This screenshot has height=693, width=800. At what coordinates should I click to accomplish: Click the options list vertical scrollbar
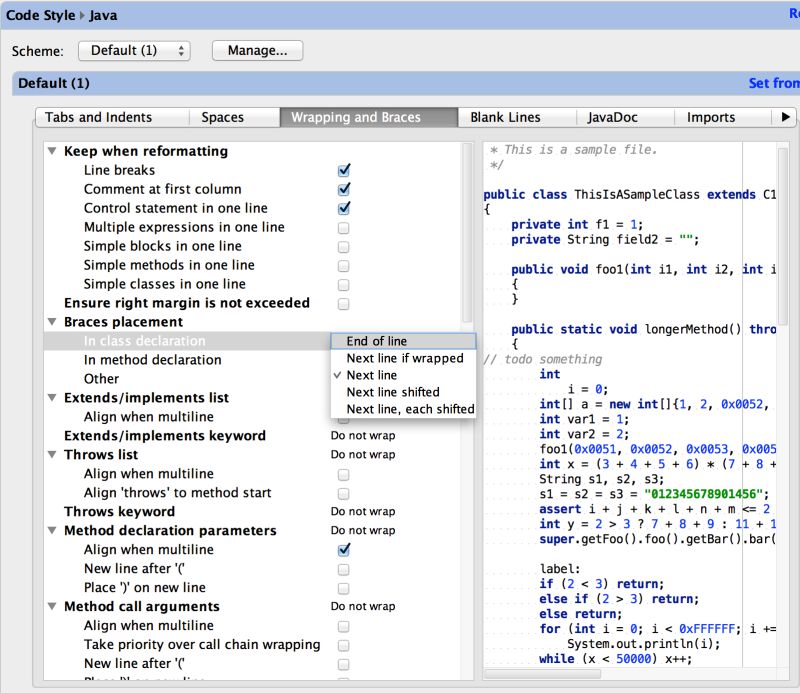(x=467, y=230)
